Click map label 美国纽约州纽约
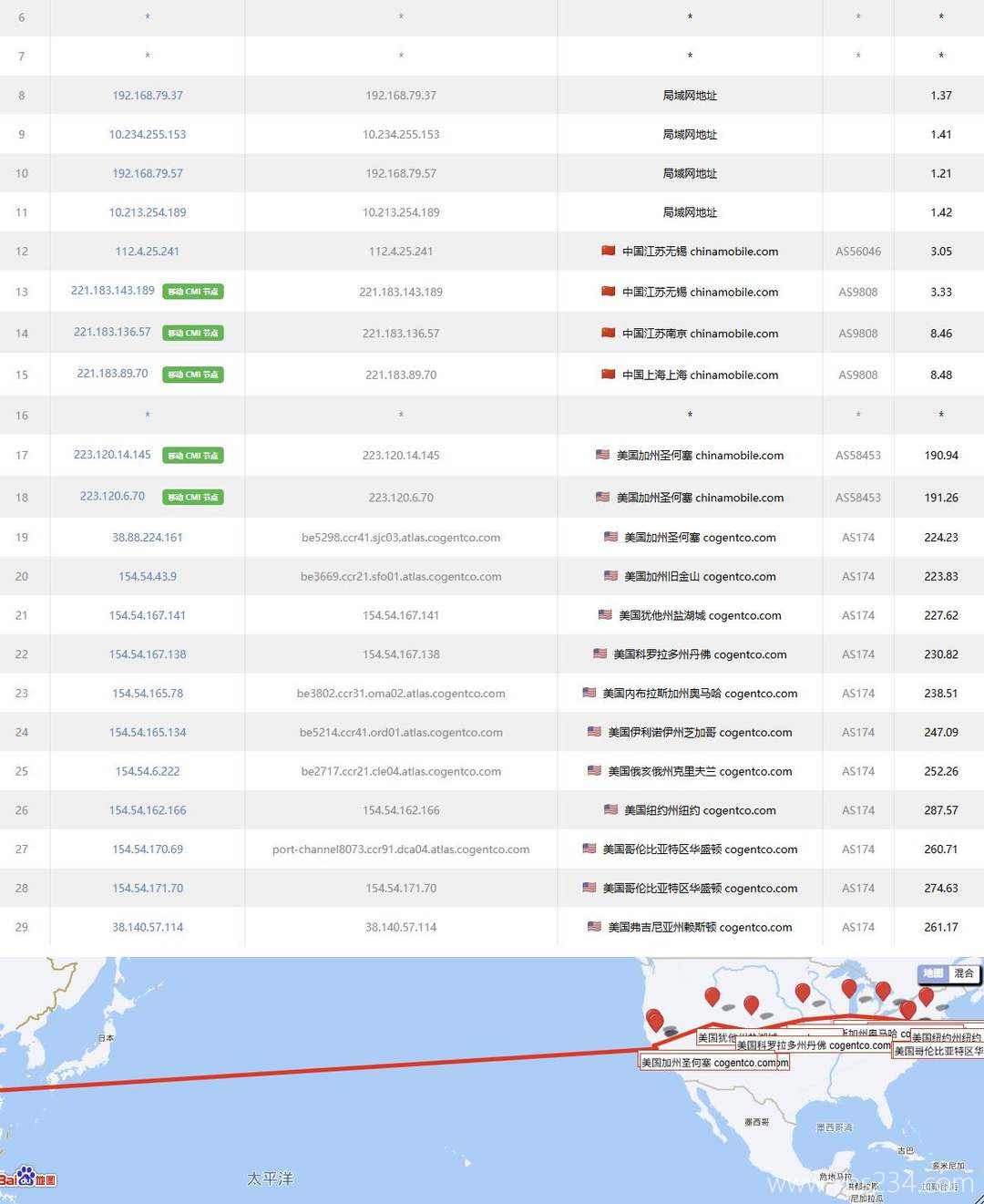 click(947, 1037)
